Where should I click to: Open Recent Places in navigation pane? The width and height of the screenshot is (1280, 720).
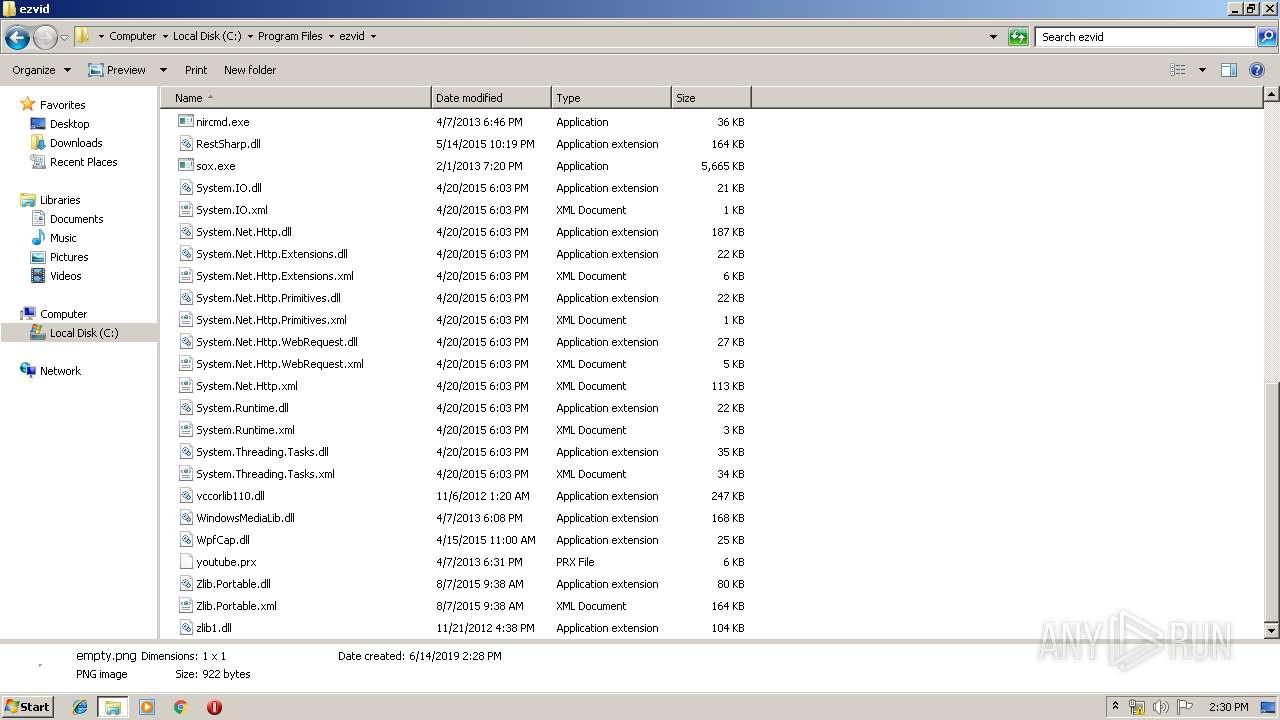coord(83,162)
